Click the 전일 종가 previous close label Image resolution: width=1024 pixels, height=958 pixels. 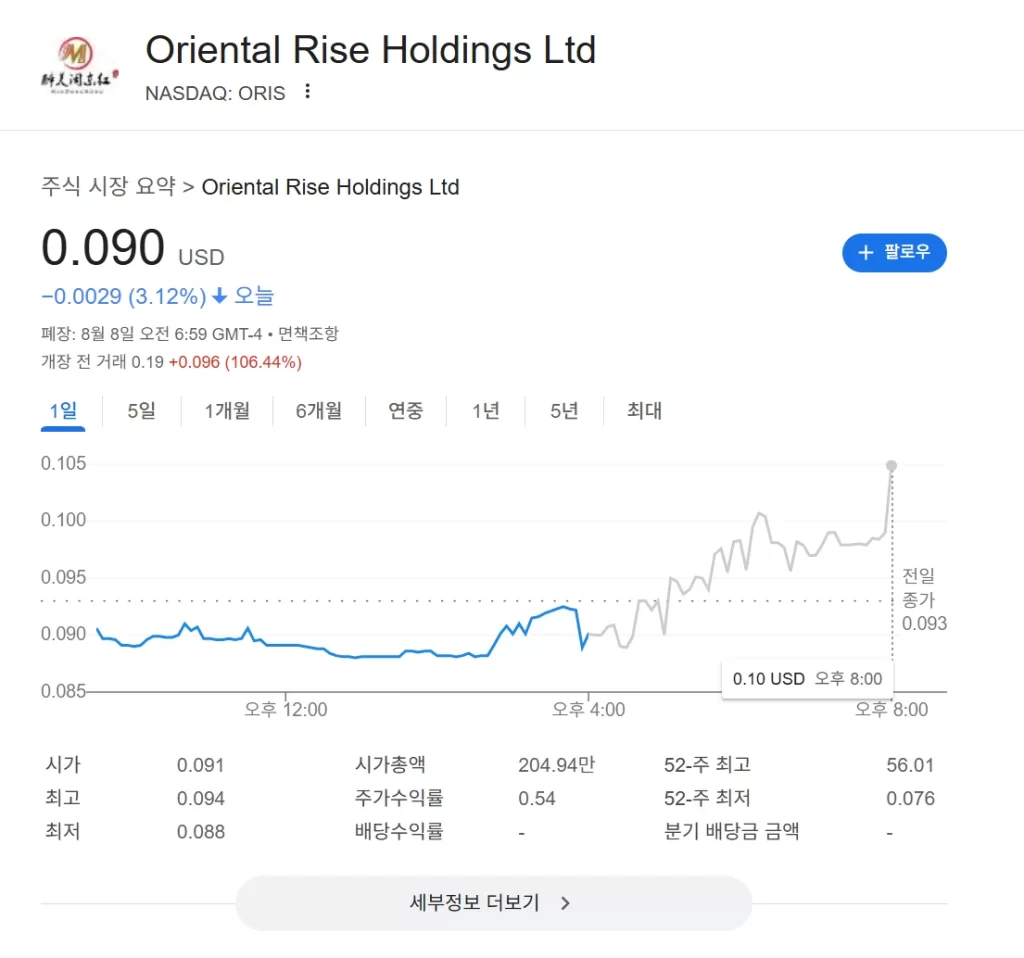(x=919, y=588)
